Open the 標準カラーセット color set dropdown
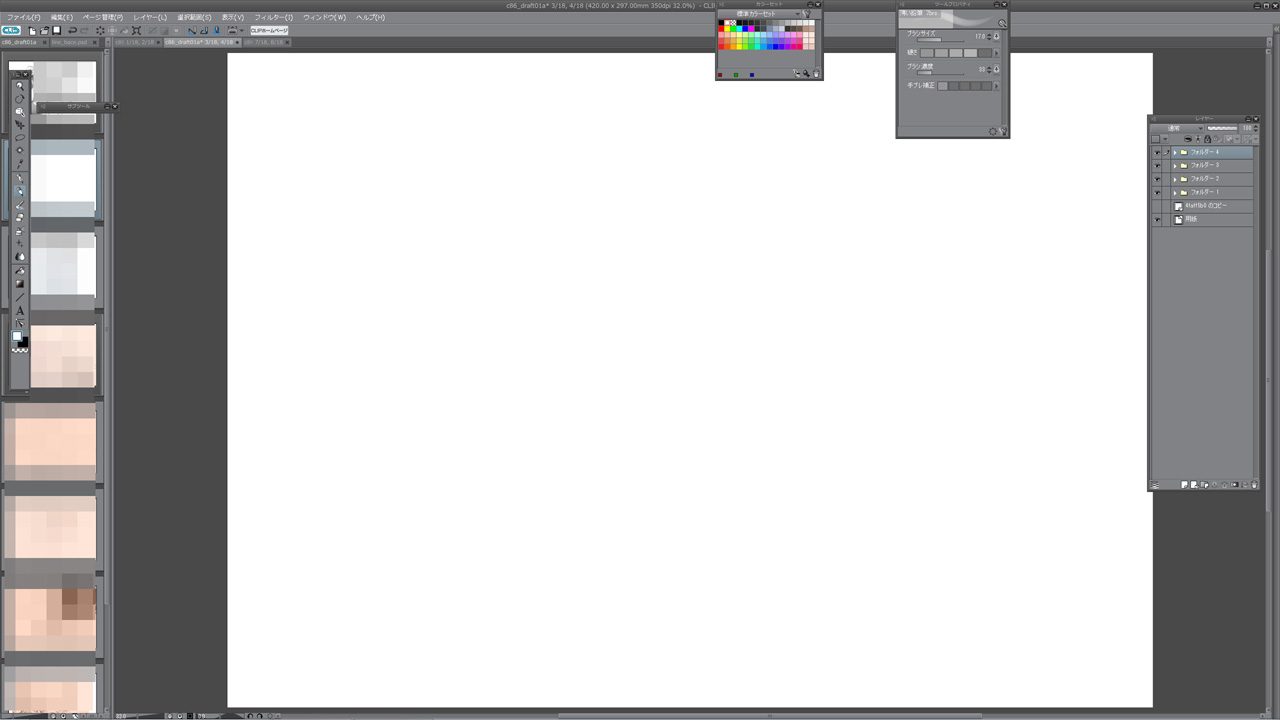The height and width of the screenshot is (720, 1280). click(759, 14)
